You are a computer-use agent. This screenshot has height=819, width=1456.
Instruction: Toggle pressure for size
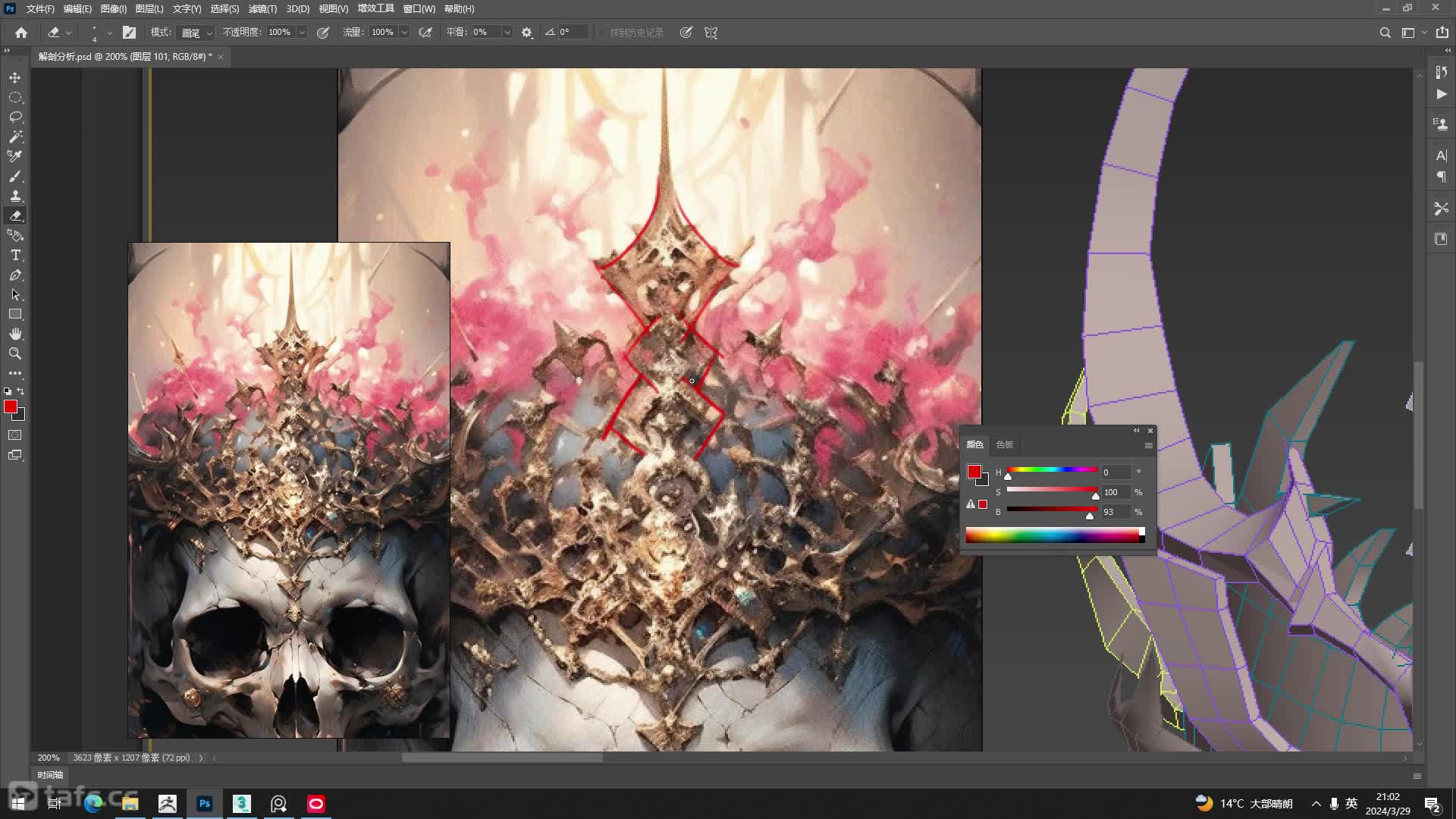point(686,33)
